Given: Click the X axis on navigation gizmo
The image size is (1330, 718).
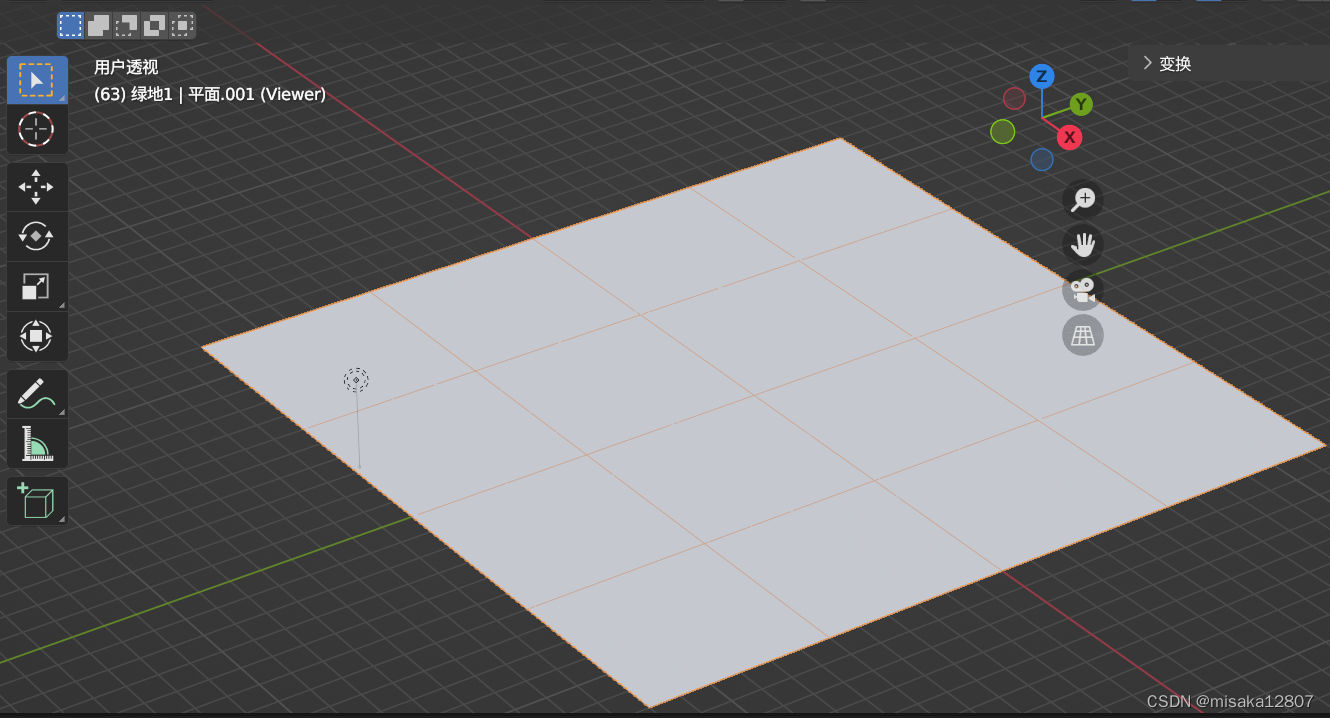Looking at the screenshot, I should [1070, 137].
